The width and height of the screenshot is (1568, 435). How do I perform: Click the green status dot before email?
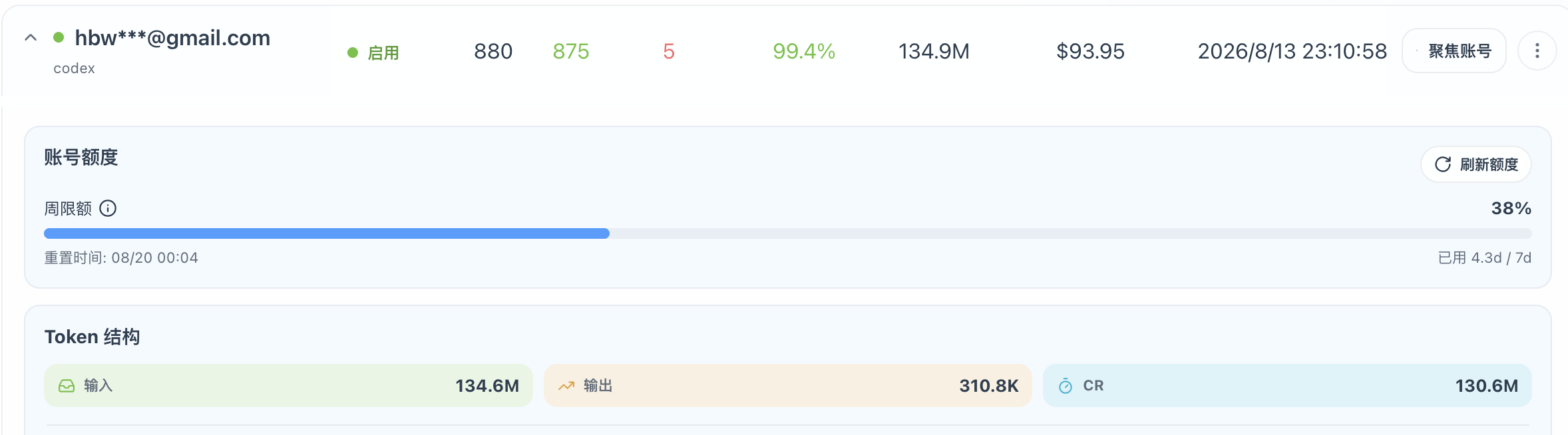pyautogui.click(x=59, y=38)
